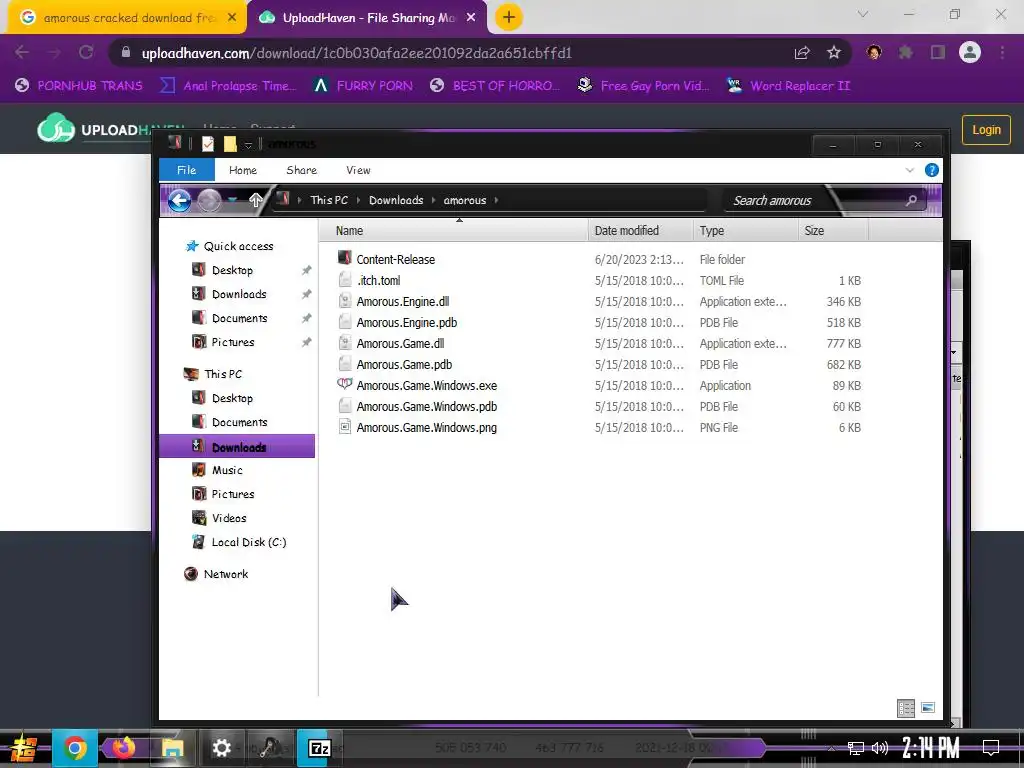Image resolution: width=1024 pixels, height=768 pixels.
Task: Open Chrome extensions puzzle icon
Action: [x=906, y=52]
